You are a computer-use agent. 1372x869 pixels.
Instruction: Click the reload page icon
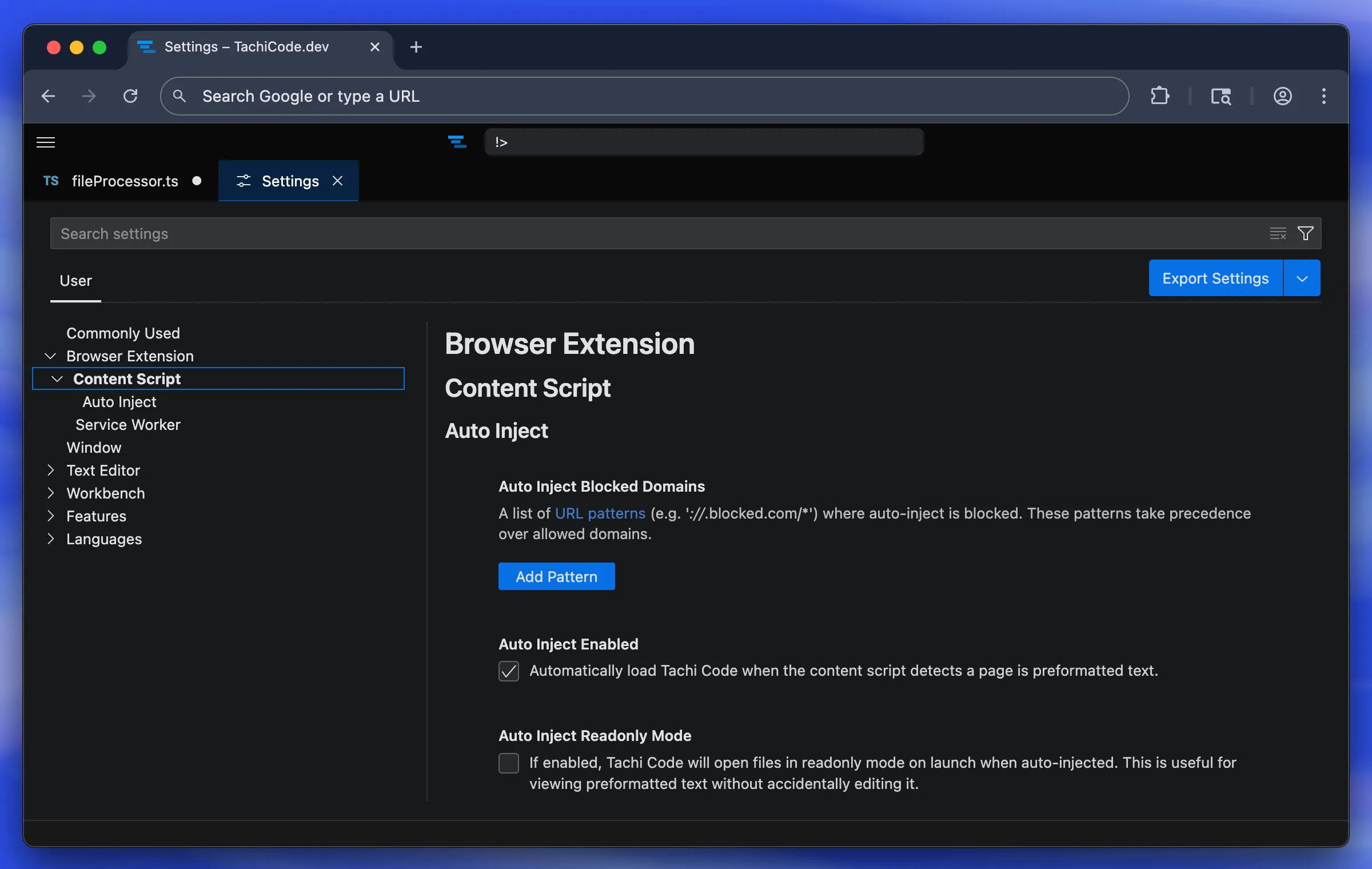(130, 96)
